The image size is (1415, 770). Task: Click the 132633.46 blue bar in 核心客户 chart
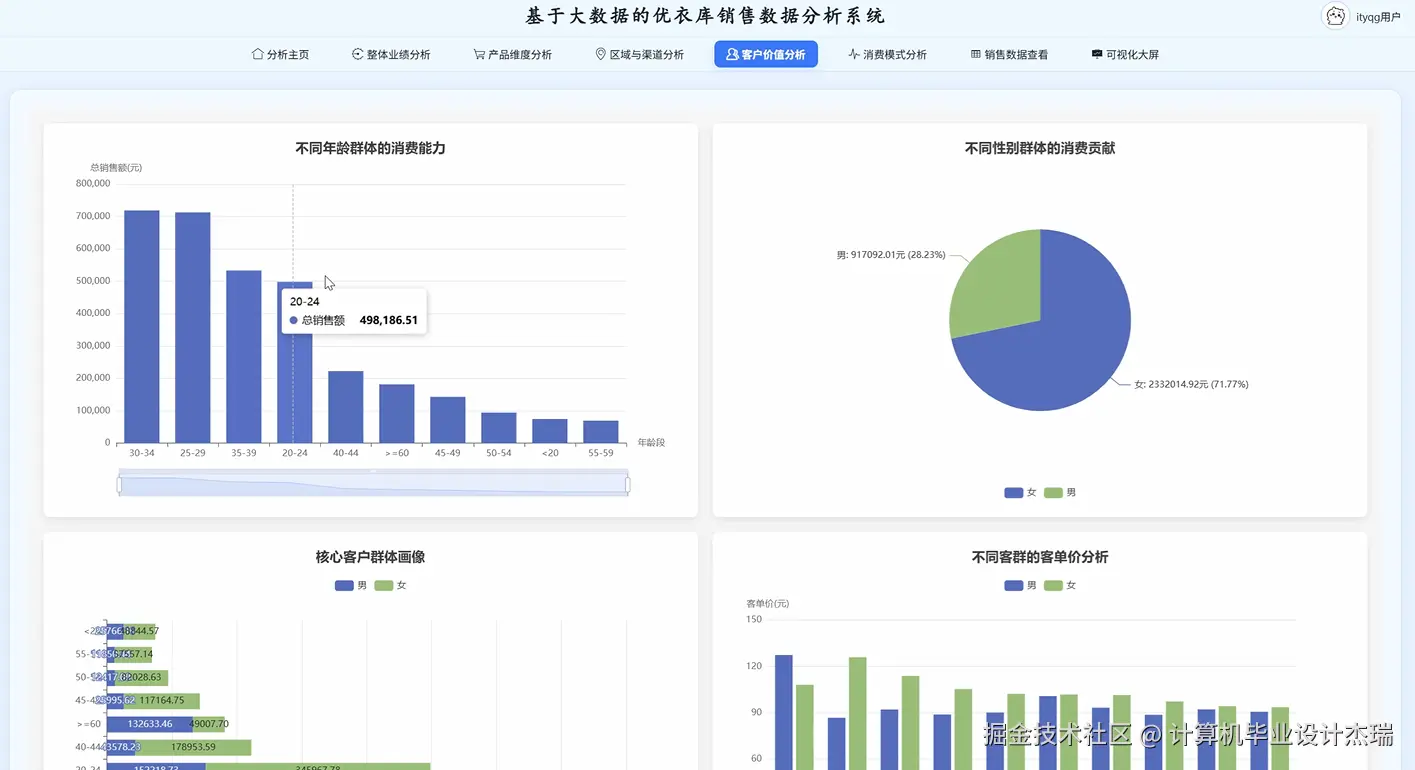[150, 724]
